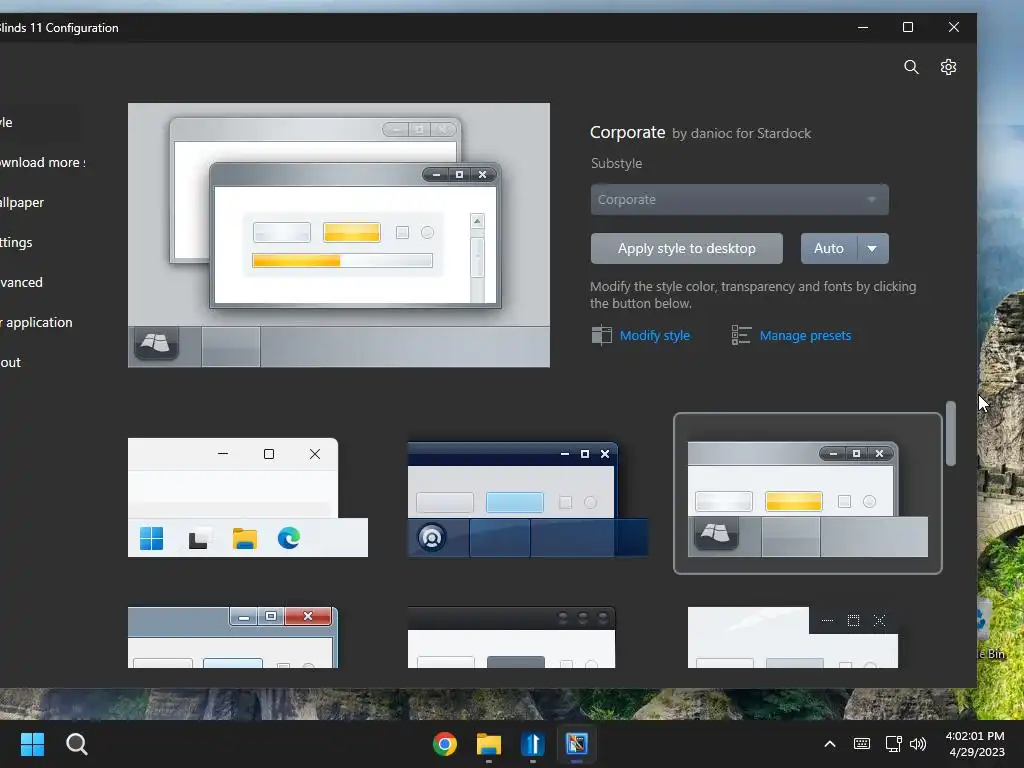
Task: Open the Modify style link
Action: (x=654, y=335)
